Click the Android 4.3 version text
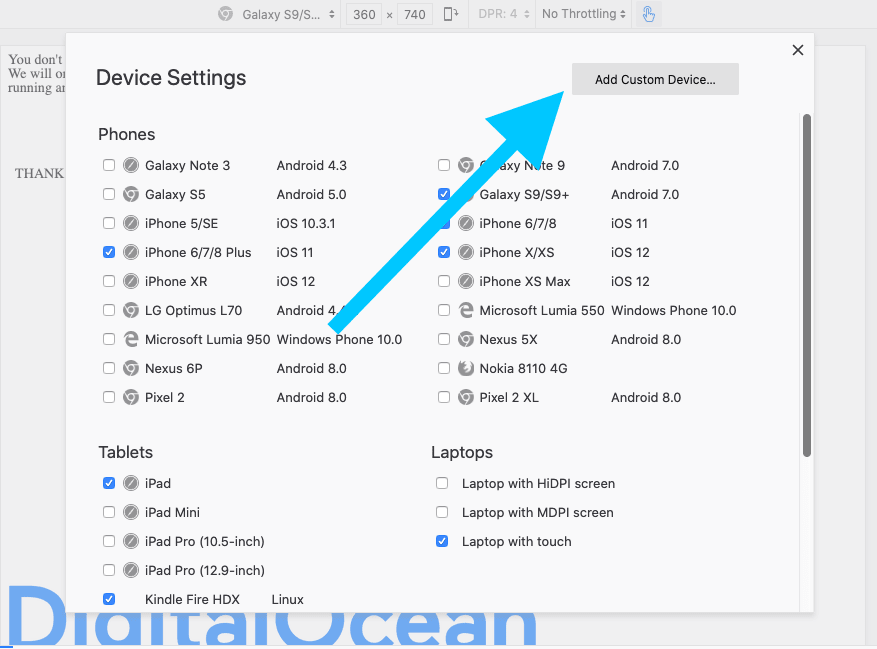Image resolution: width=877 pixels, height=649 pixels. [312, 166]
